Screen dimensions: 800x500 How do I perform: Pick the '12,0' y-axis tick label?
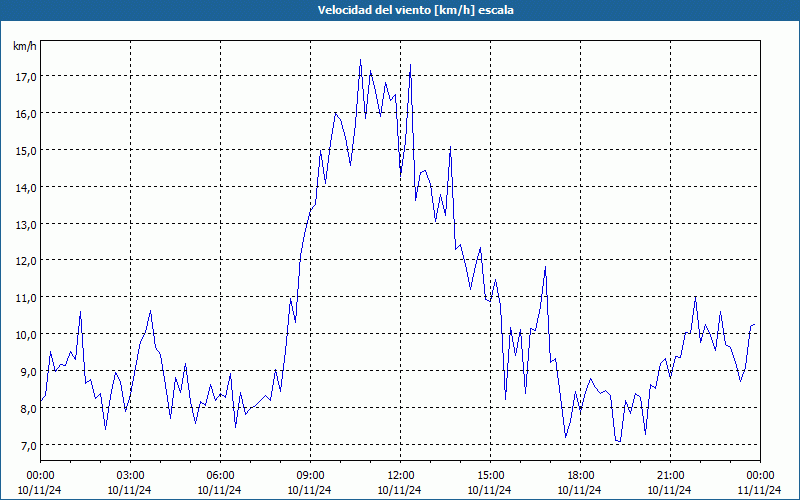(x=26, y=261)
